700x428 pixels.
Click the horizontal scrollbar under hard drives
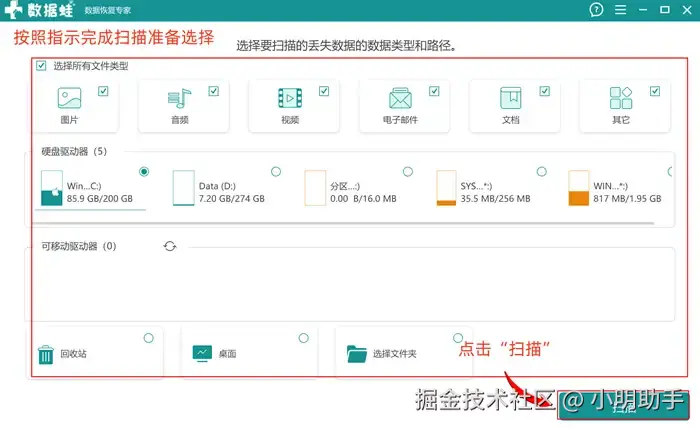tap(344, 223)
